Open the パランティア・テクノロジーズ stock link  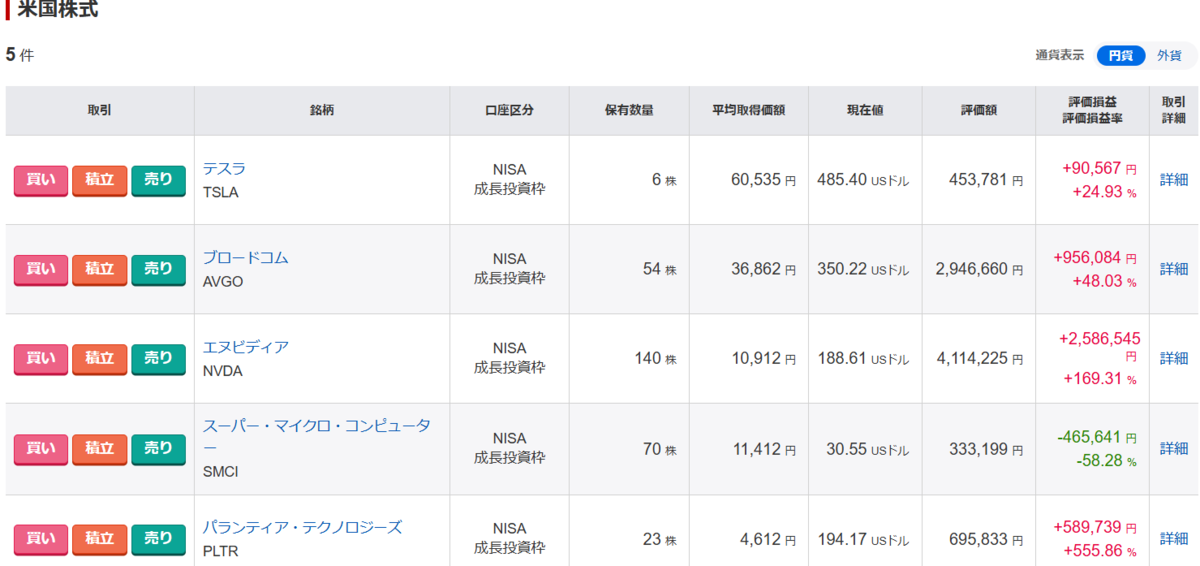tap(302, 527)
